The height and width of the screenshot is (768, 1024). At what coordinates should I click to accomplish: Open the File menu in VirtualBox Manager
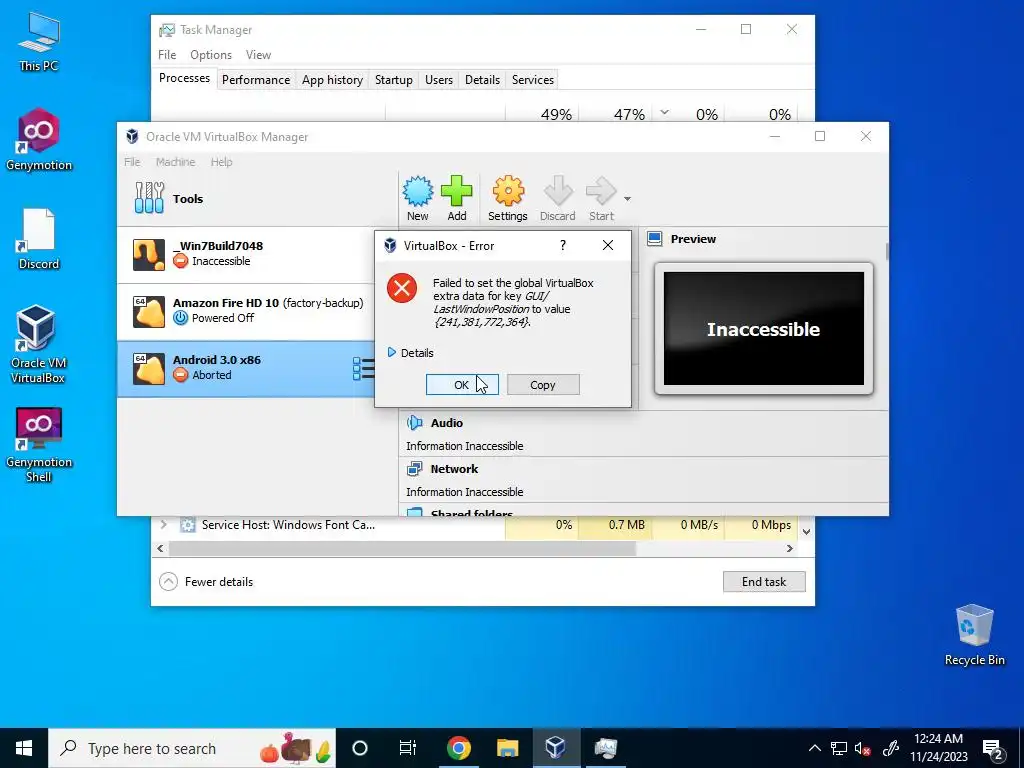tap(132, 162)
